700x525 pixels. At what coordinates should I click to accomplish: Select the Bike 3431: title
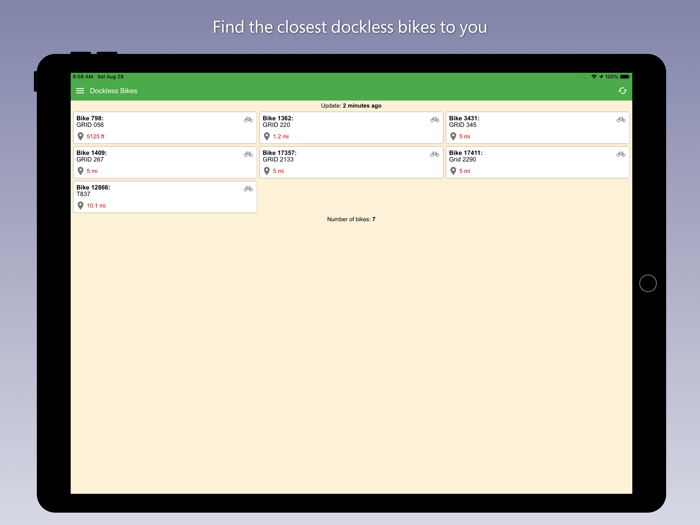[464, 118]
